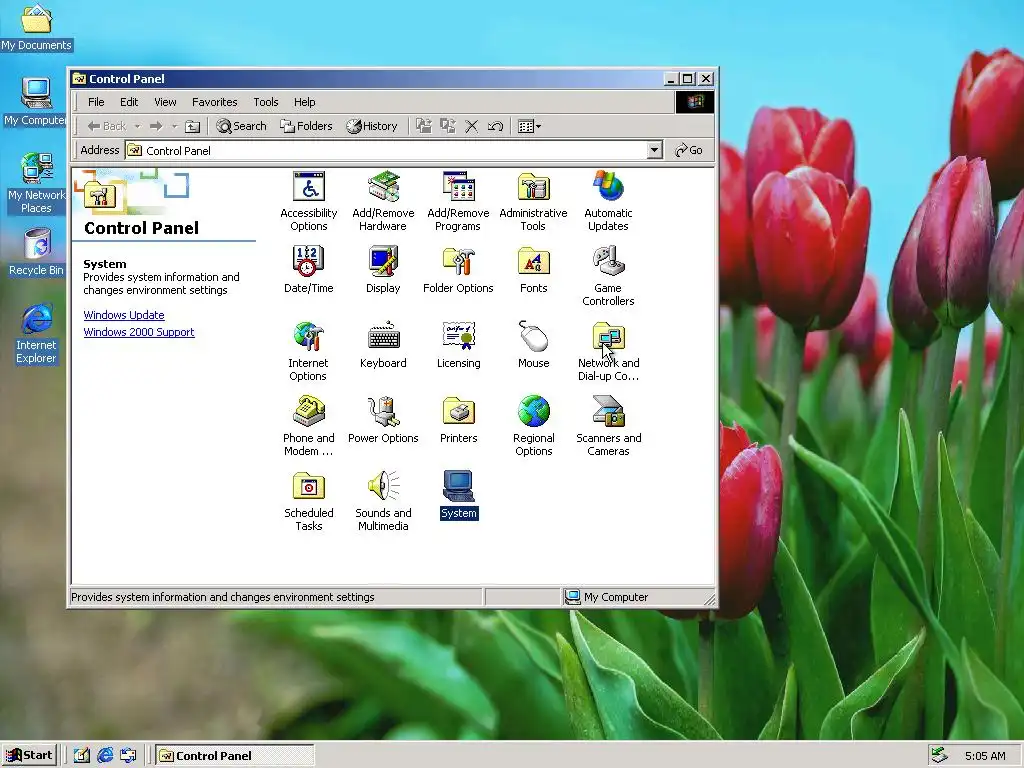Open the Favorites menu

214,102
